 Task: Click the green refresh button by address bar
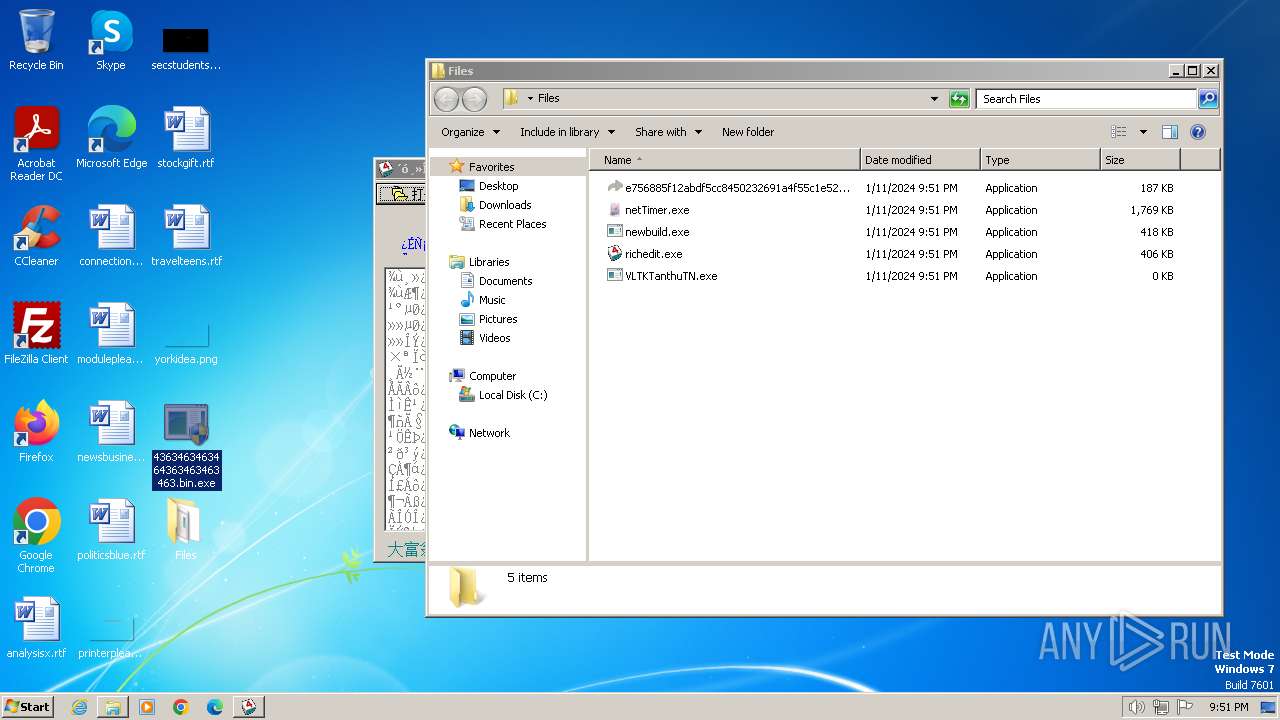[959, 98]
